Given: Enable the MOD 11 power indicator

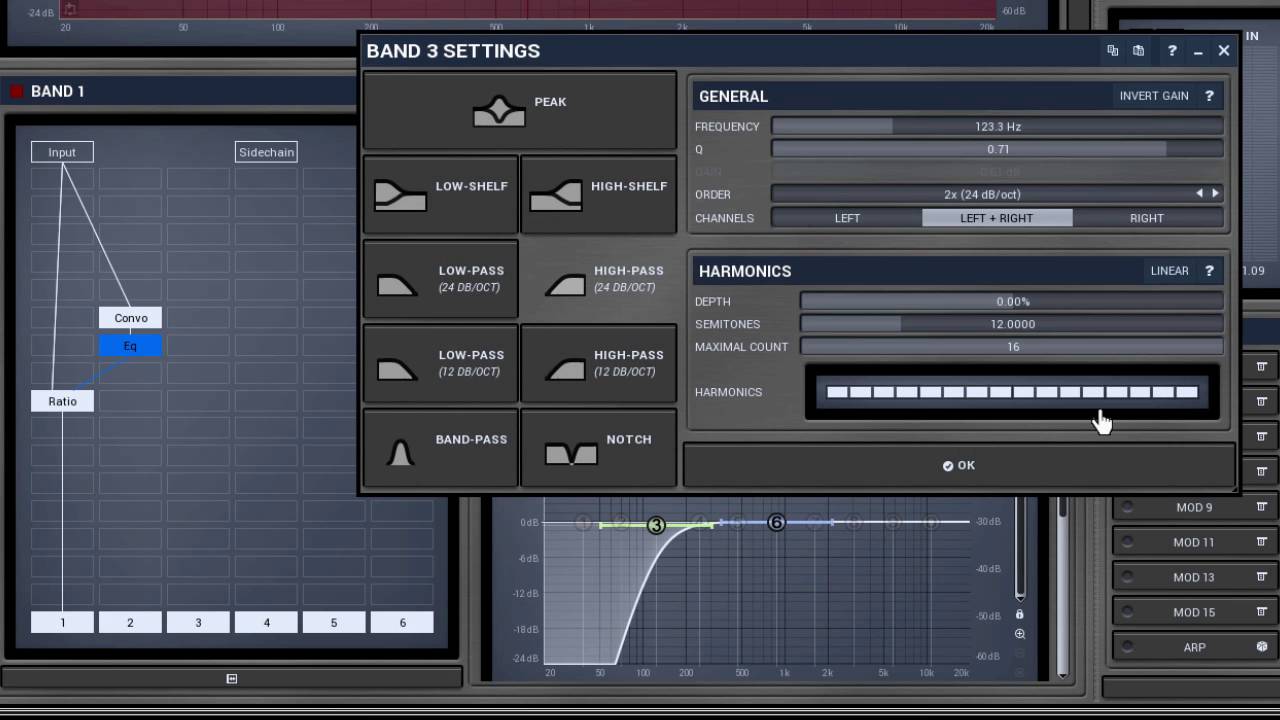Looking at the screenshot, I should pos(1127,542).
